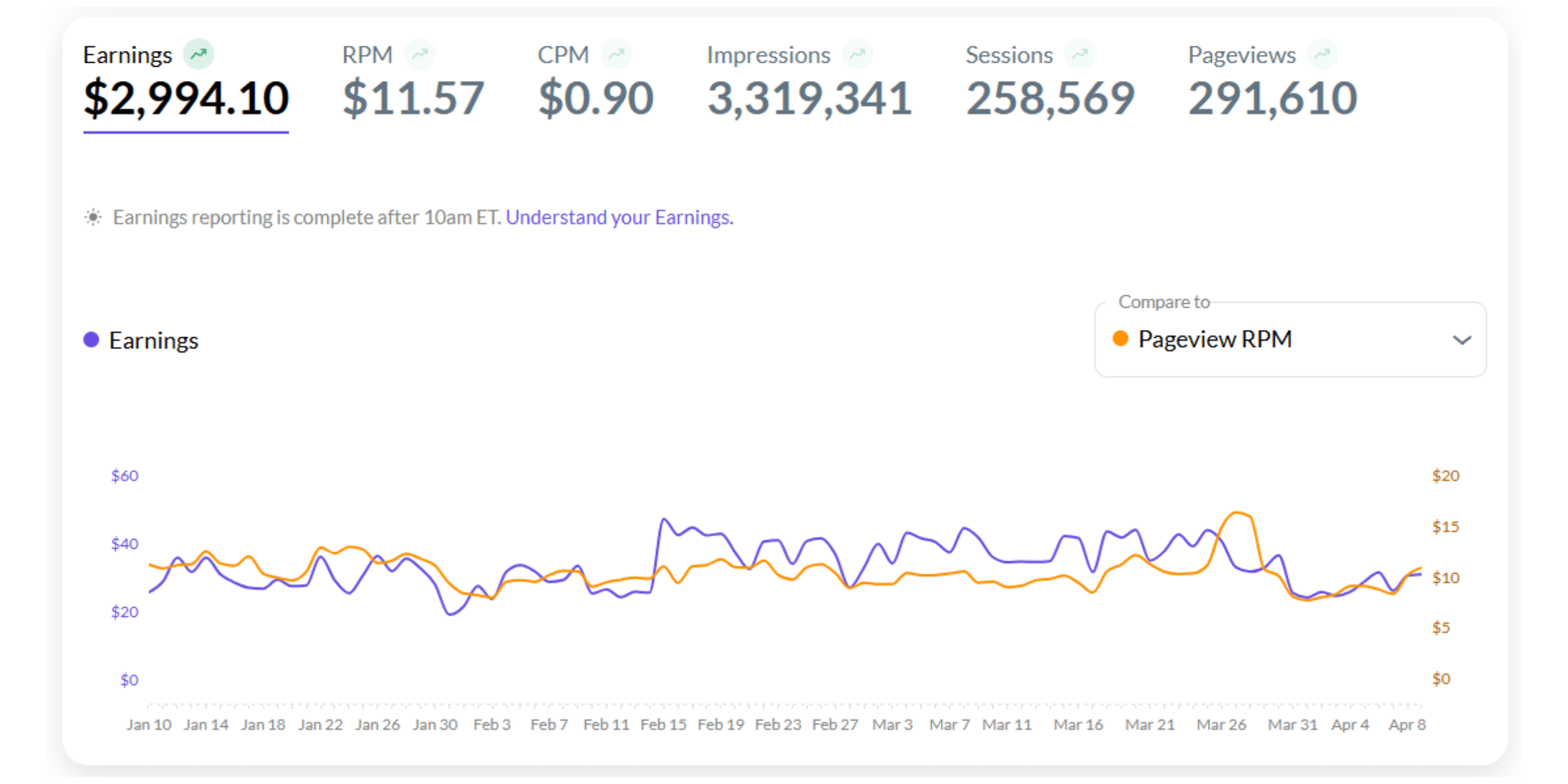
Task: Click the Impressions trend arrow icon
Action: pos(858,54)
